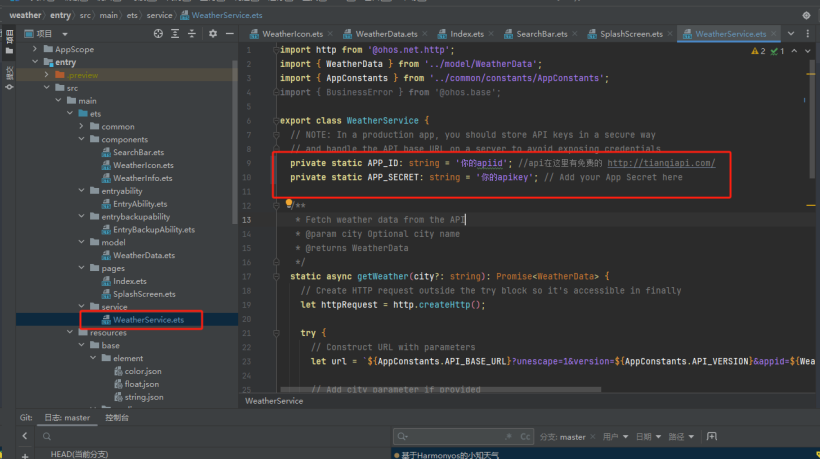The image size is (820, 459).
Task: Click the locate-opened-file target icon
Action: (158, 33)
